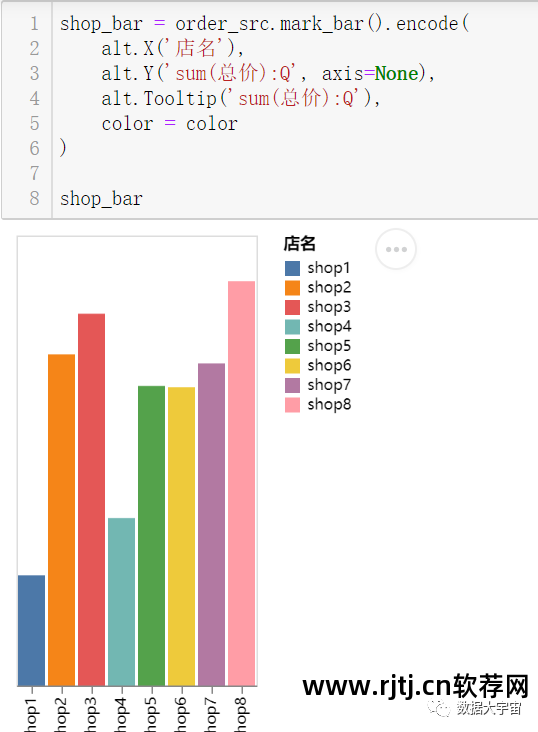Click the shop4 teal legend swatch
538x732 pixels.
click(292, 327)
